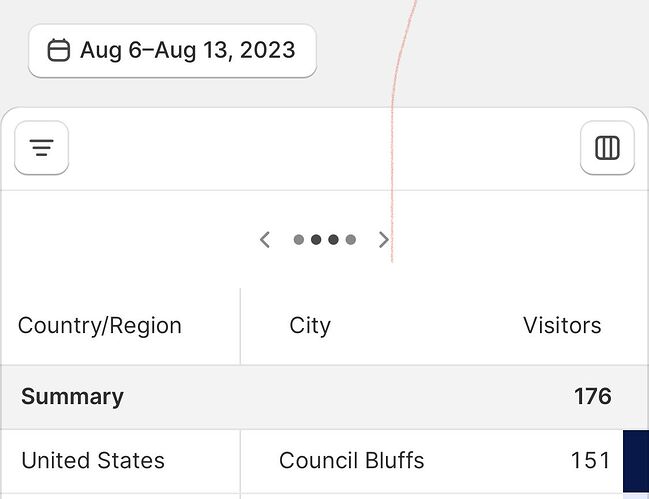Go to the previous page with the left chevron
Image resolution: width=649 pixels, height=499 pixels.
pyautogui.click(x=265, y=239)
